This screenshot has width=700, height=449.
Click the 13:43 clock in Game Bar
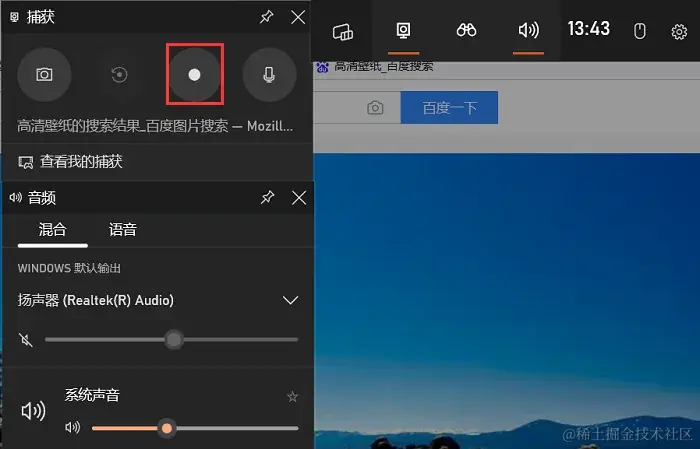point(588,29)
